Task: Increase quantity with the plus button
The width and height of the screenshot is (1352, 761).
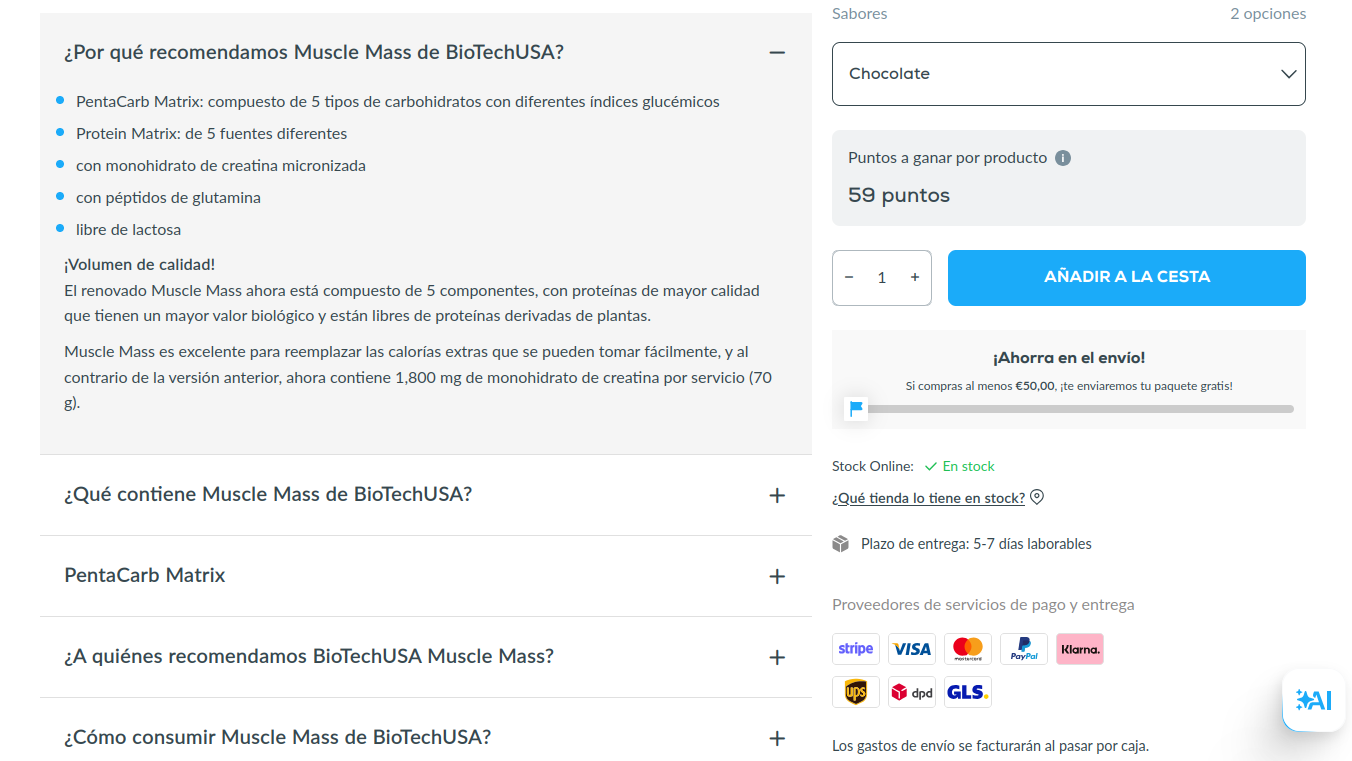Action: click(914, 278)
